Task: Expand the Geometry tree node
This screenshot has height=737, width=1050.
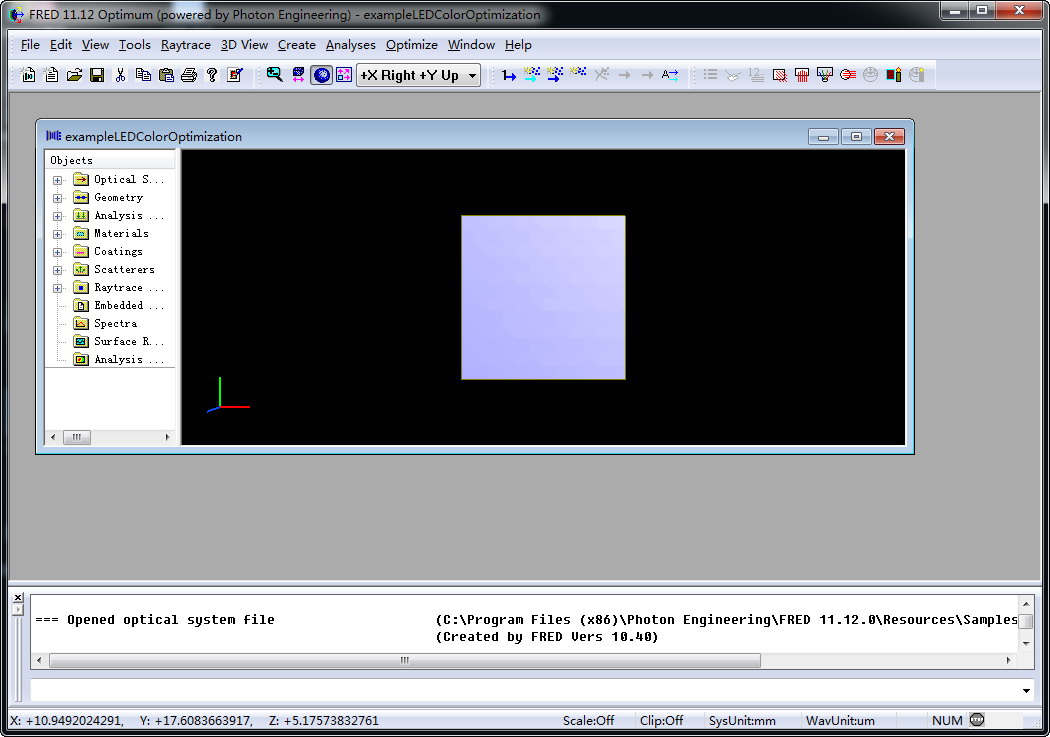Action: [58, 198]
